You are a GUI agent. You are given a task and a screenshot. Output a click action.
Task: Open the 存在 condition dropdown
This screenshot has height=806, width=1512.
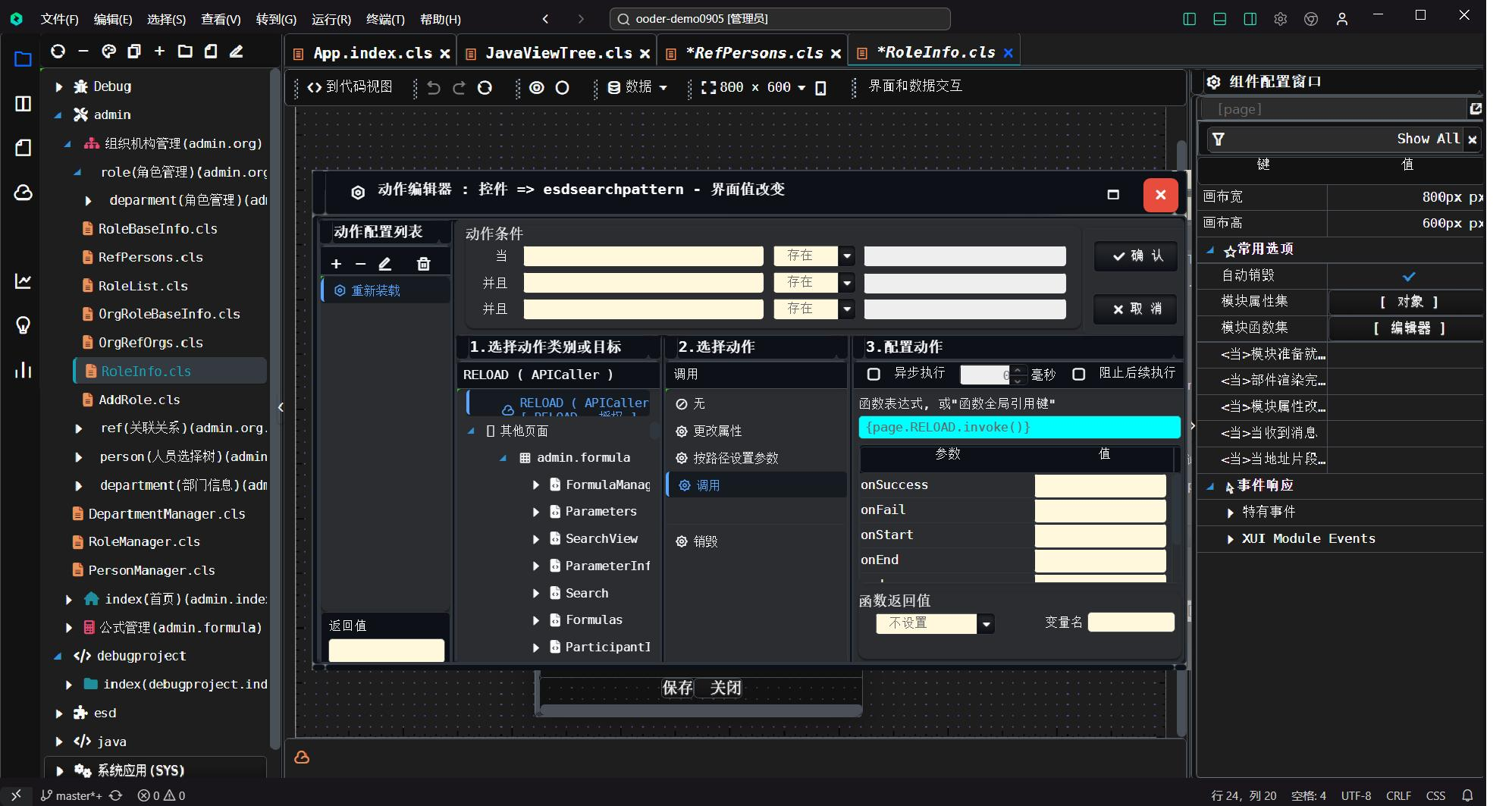click(847, 256)
